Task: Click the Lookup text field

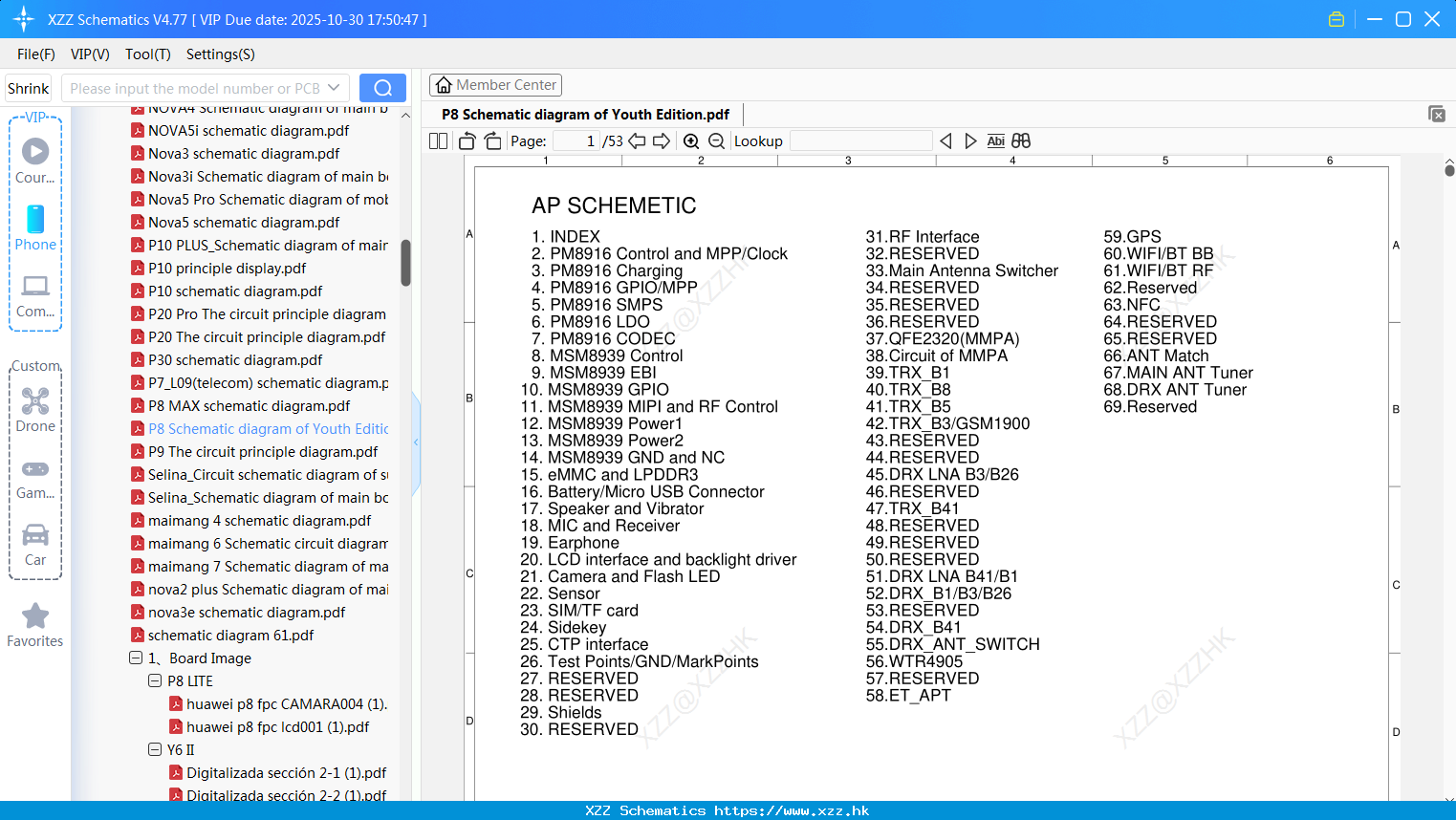Action: pos(860,141)
